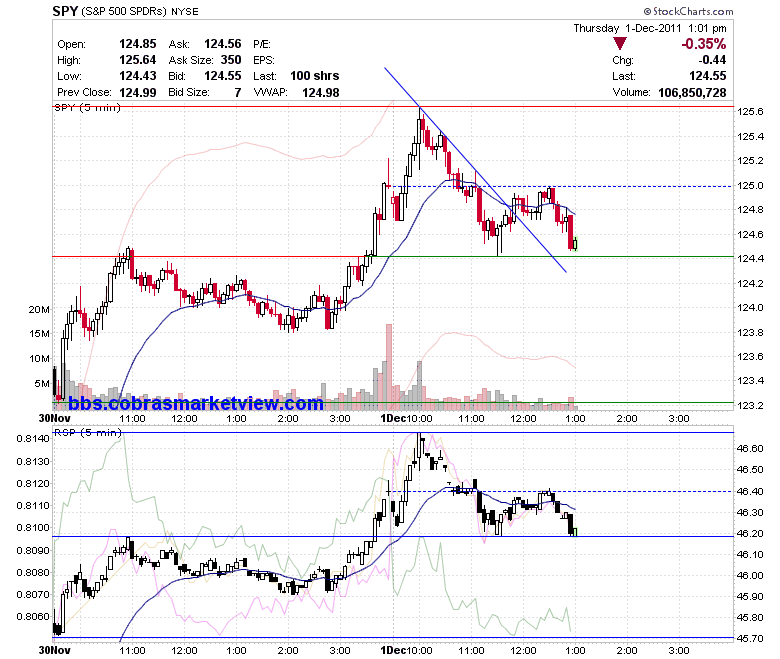The height and width of the screenshot is (659, 780).
Task: Click the last green candlestick on SPY chart
Action: click(576, 244)
